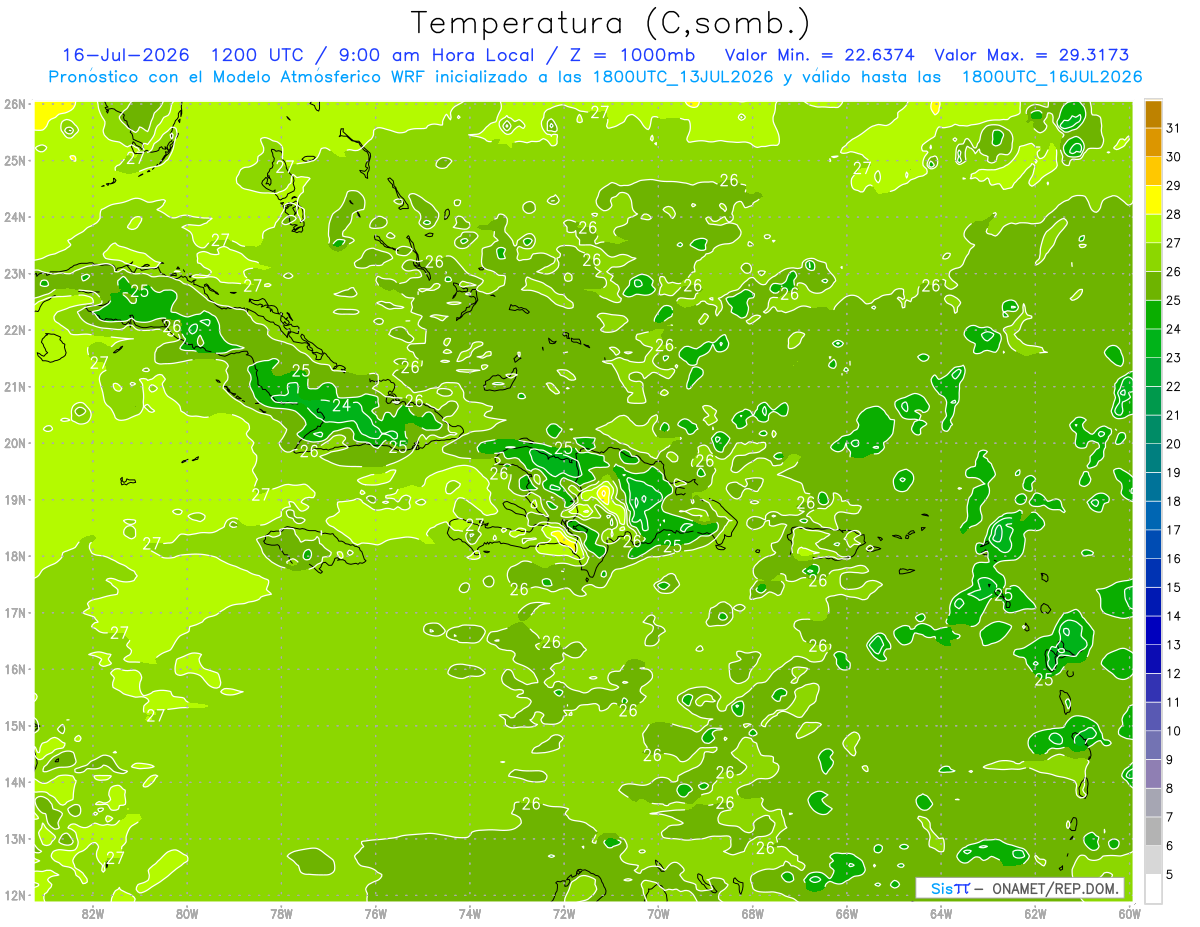This screenshot has width=1200, height=927.
Task: Click the "82W" longitude label
Action: click(93, 913)
